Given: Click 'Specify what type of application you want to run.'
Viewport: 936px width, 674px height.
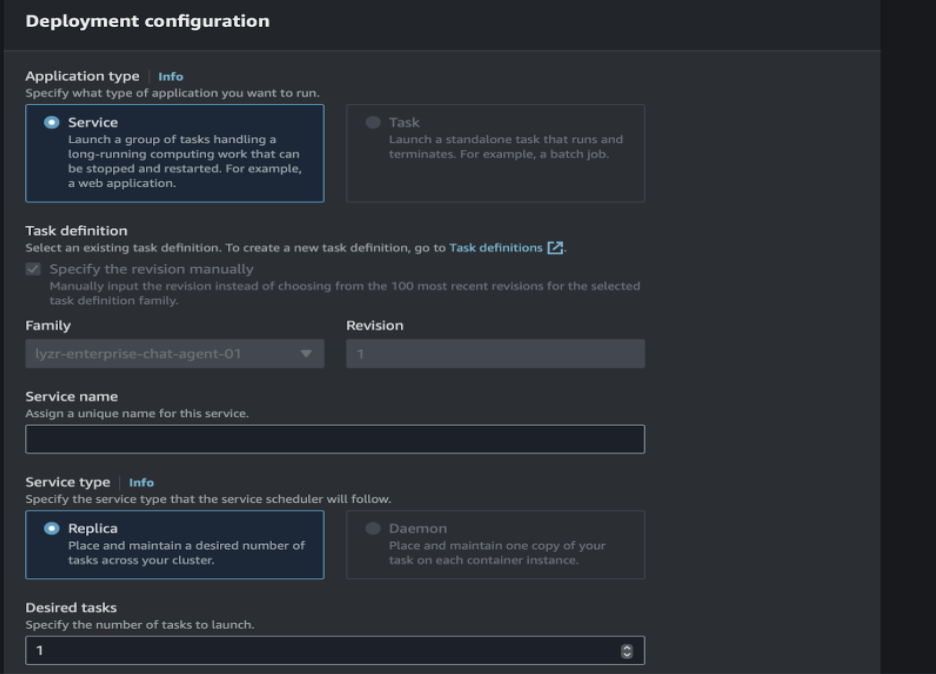Looking at the screenshot, I should (173, 93).
